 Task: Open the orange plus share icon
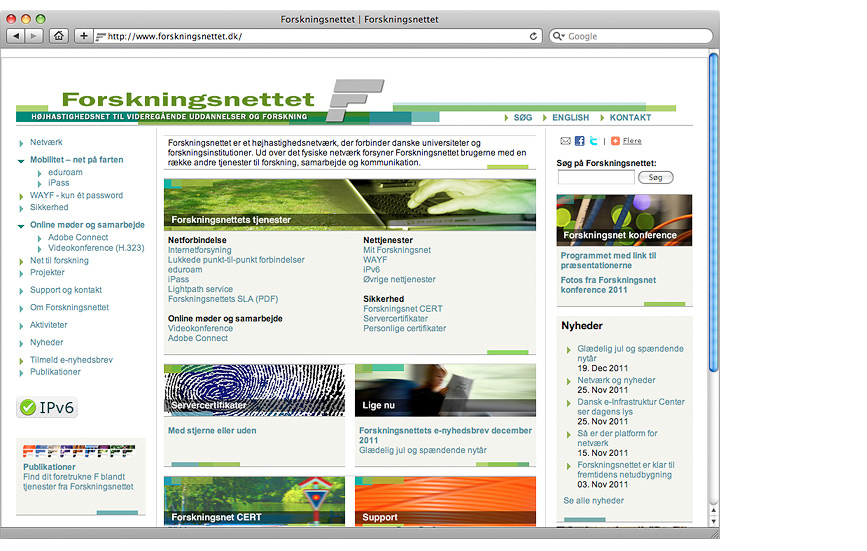pos(615,141)
